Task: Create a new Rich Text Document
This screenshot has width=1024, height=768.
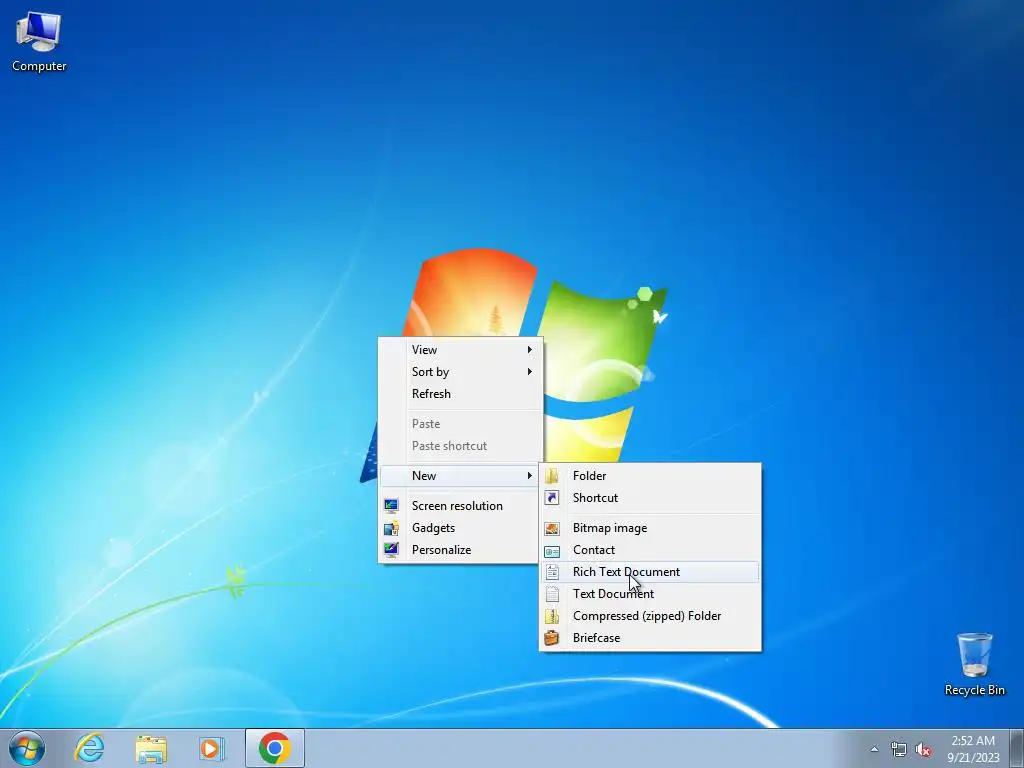Action: point(650,572)
